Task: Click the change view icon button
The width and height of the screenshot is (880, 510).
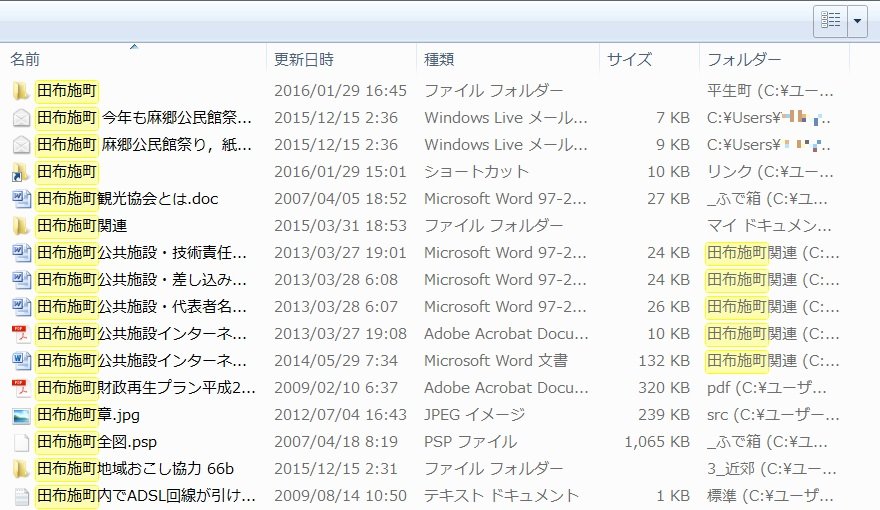Action: 831,21
